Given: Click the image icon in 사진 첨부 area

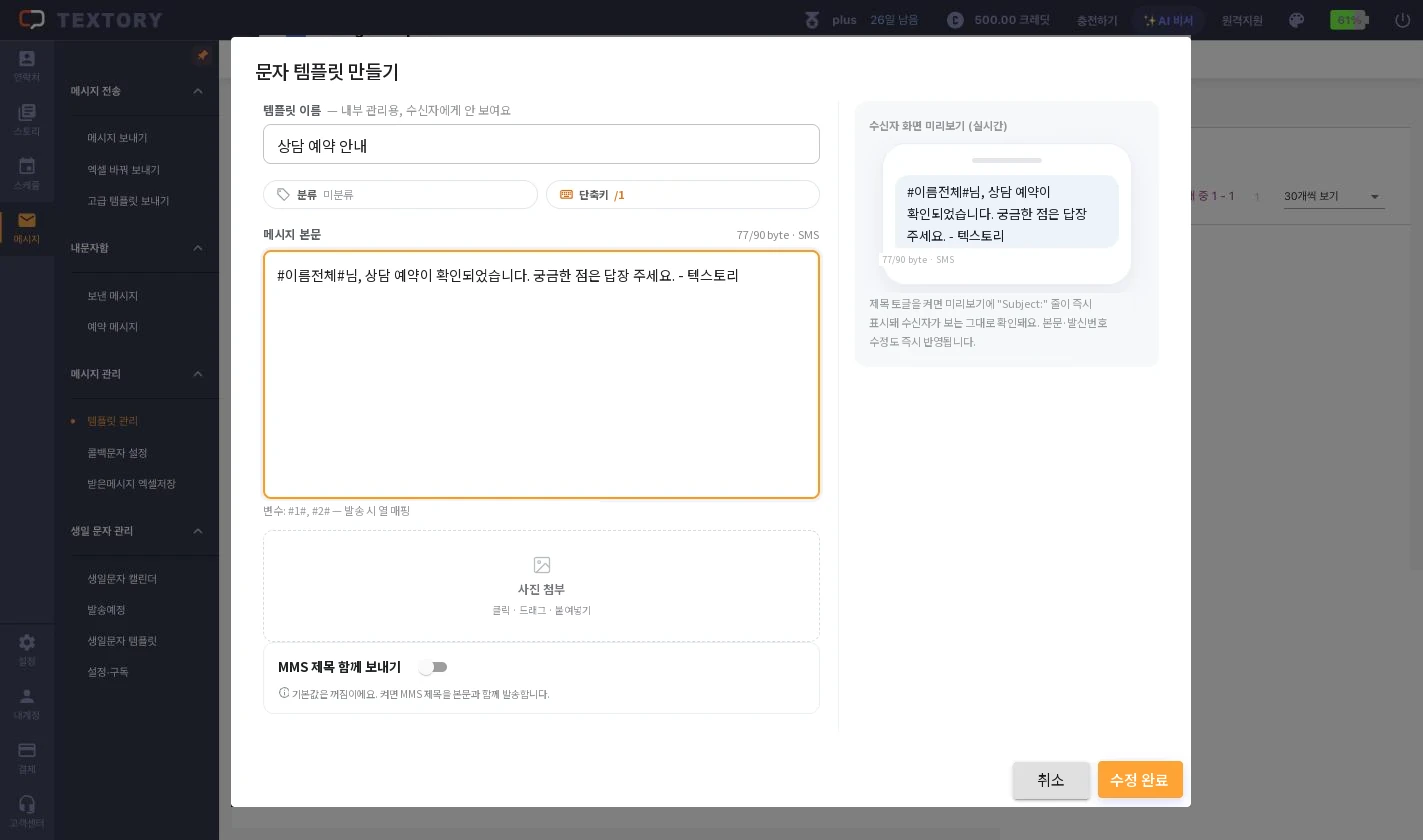Looking at the screenshot, I should point(542,565).
